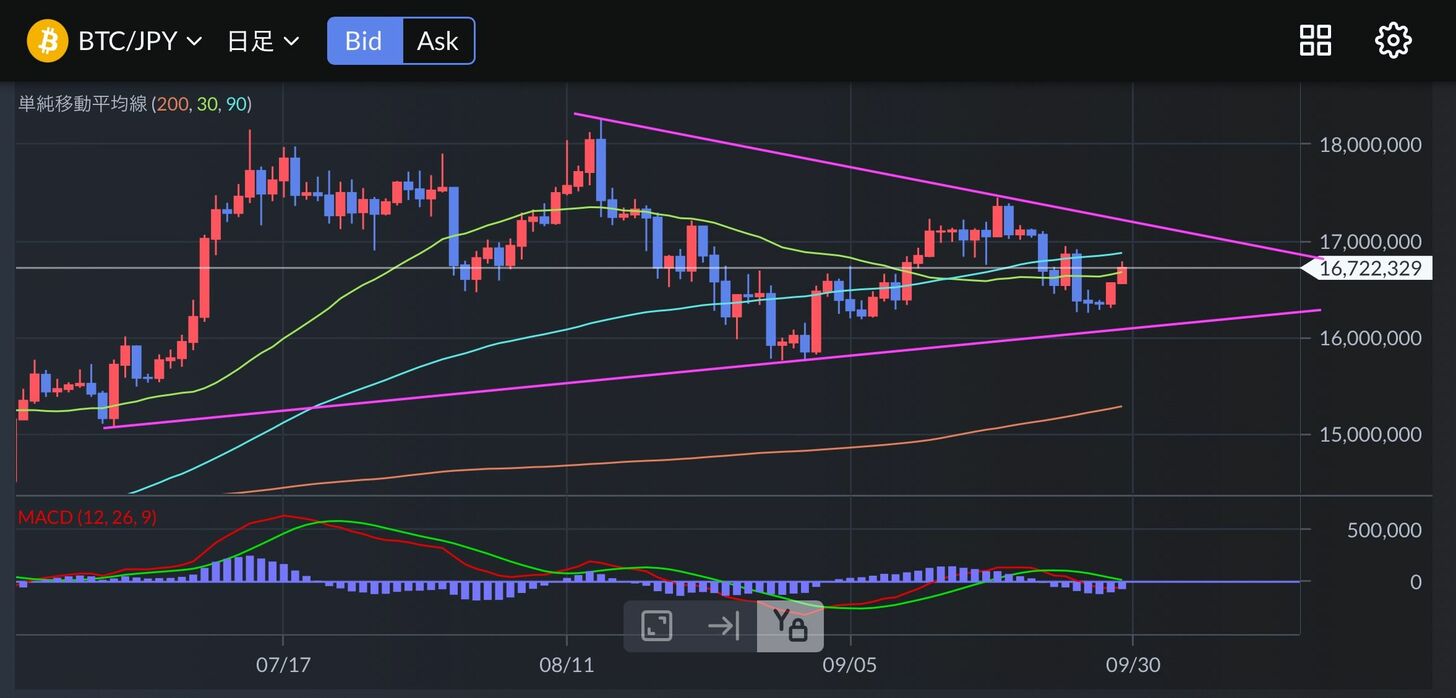
Task: Expand chart with the fullscreen icon
Action: 657,627
